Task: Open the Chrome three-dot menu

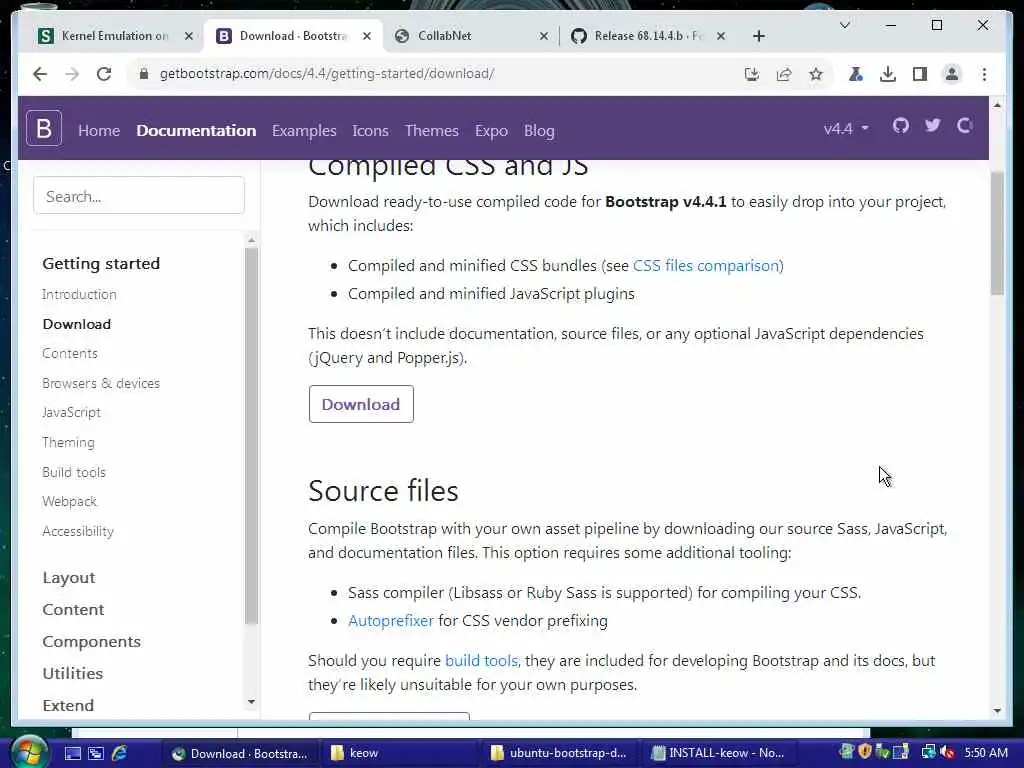Action: click(984, 74)
